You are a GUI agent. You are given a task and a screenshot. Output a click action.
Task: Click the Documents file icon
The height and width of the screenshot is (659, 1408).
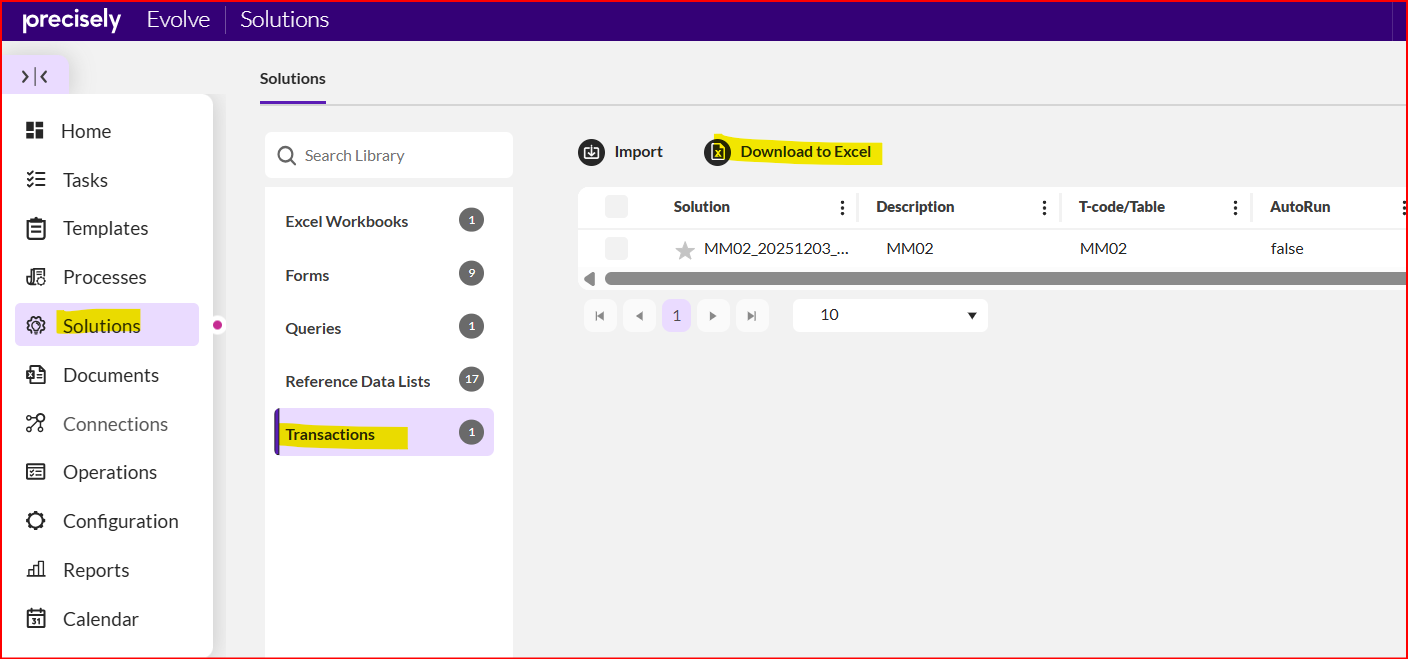(x=36, y=374)
